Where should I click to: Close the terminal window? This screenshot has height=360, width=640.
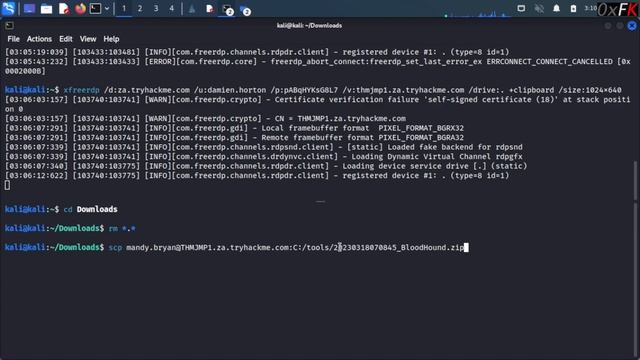632,26
